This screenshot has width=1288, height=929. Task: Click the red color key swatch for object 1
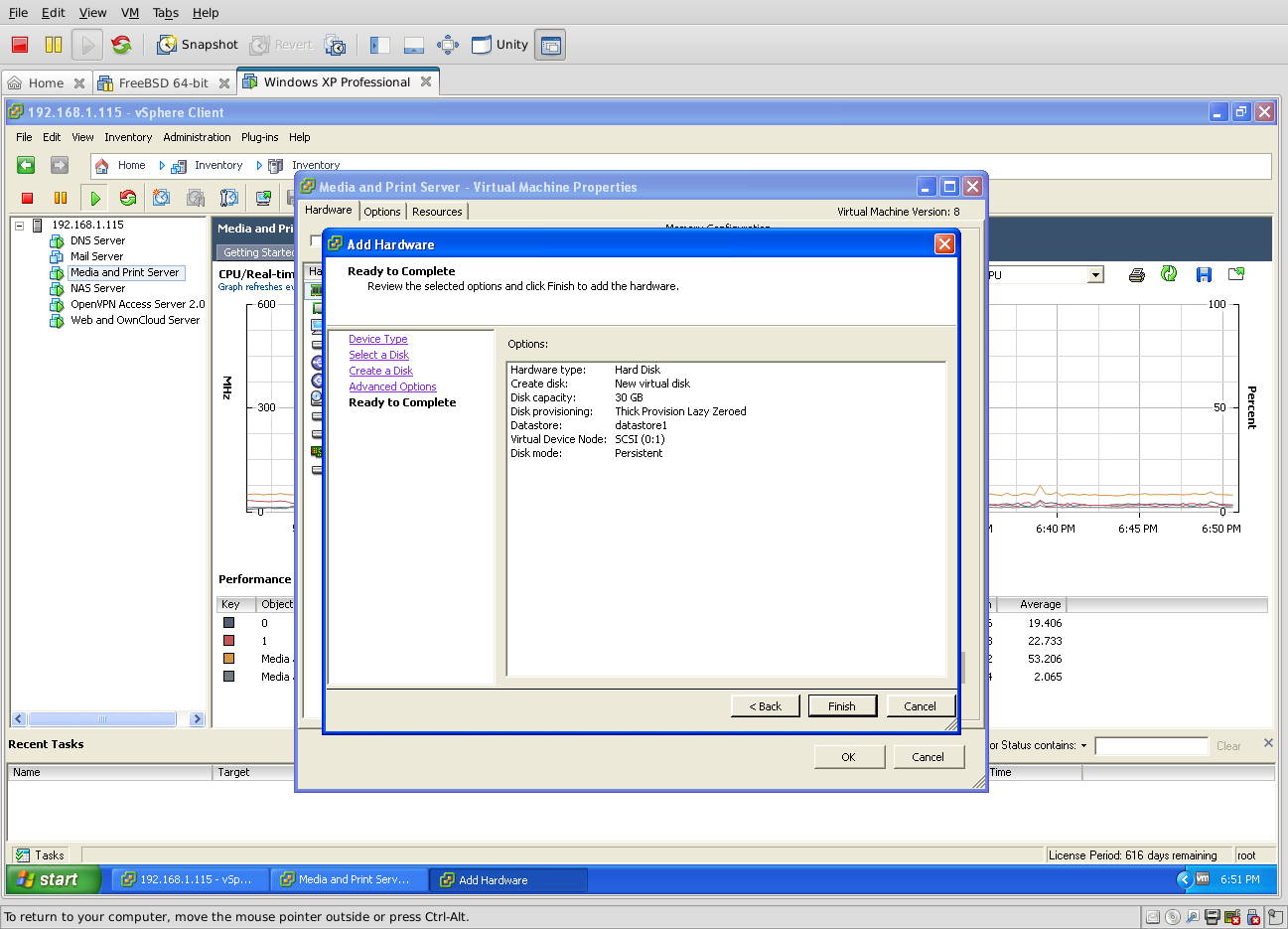pyautogui.click(x=229, y=640)
